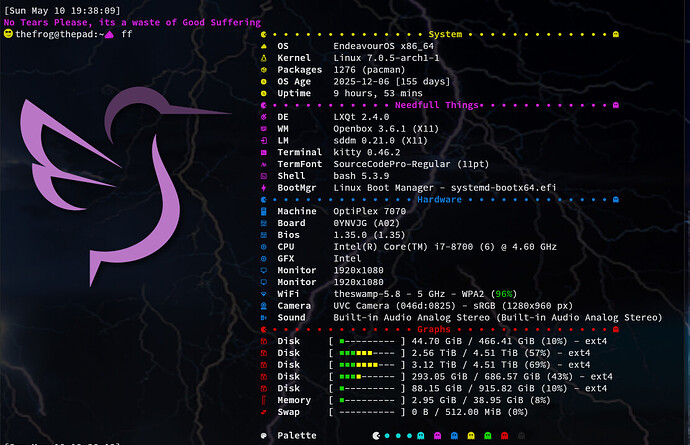Click the Memory row icon
690x445 pixels.
coord(264,400)
